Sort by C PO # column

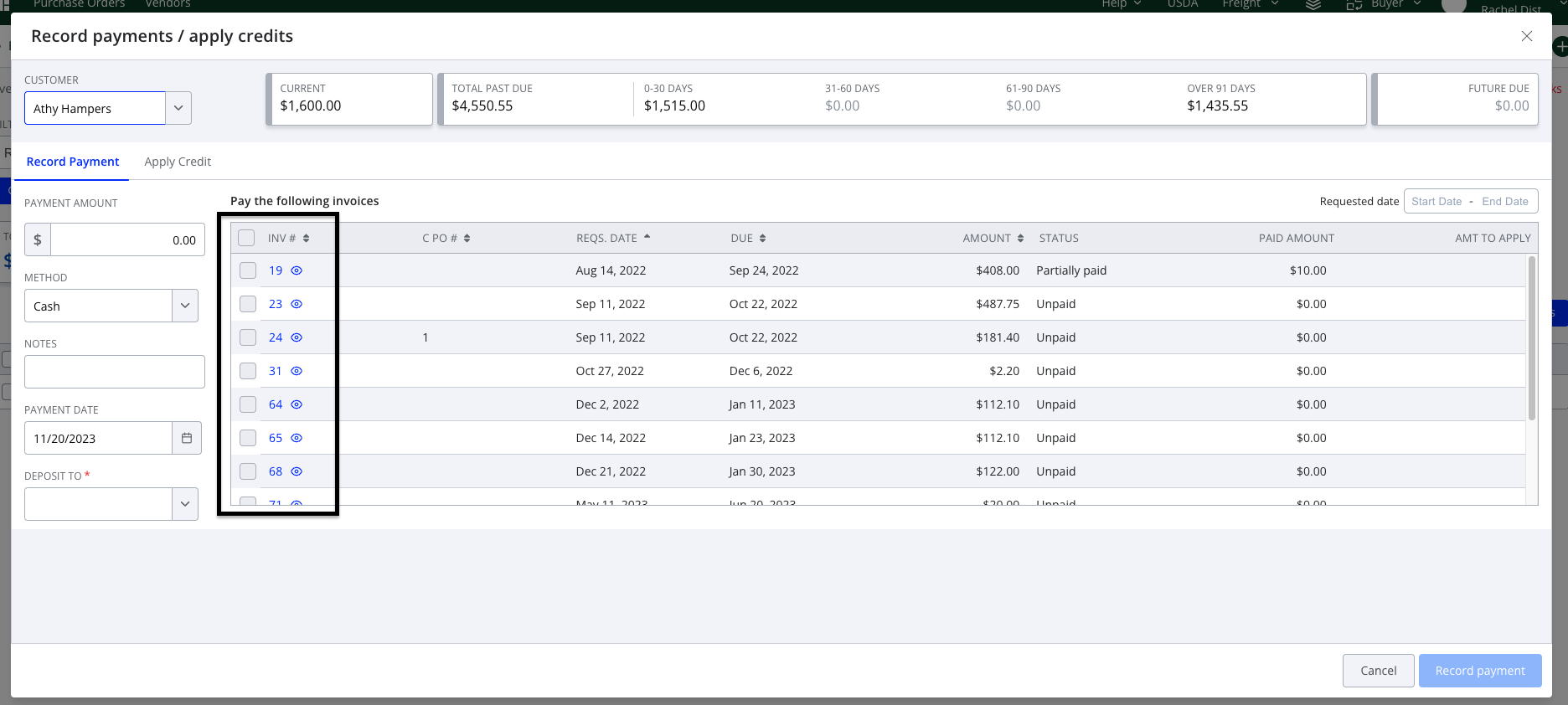coord(446,239)
